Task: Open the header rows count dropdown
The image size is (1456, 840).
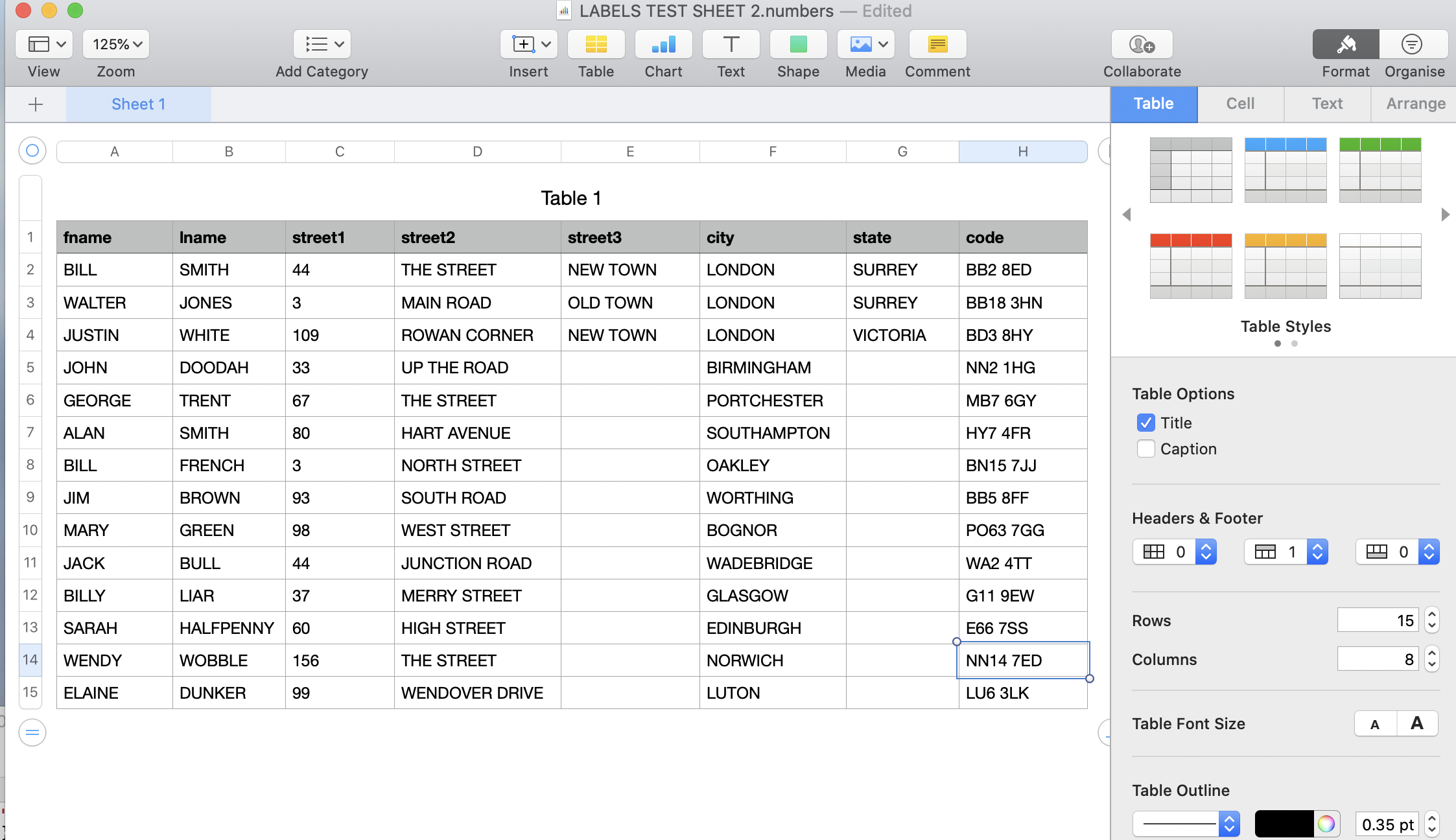Action: 1317,552
